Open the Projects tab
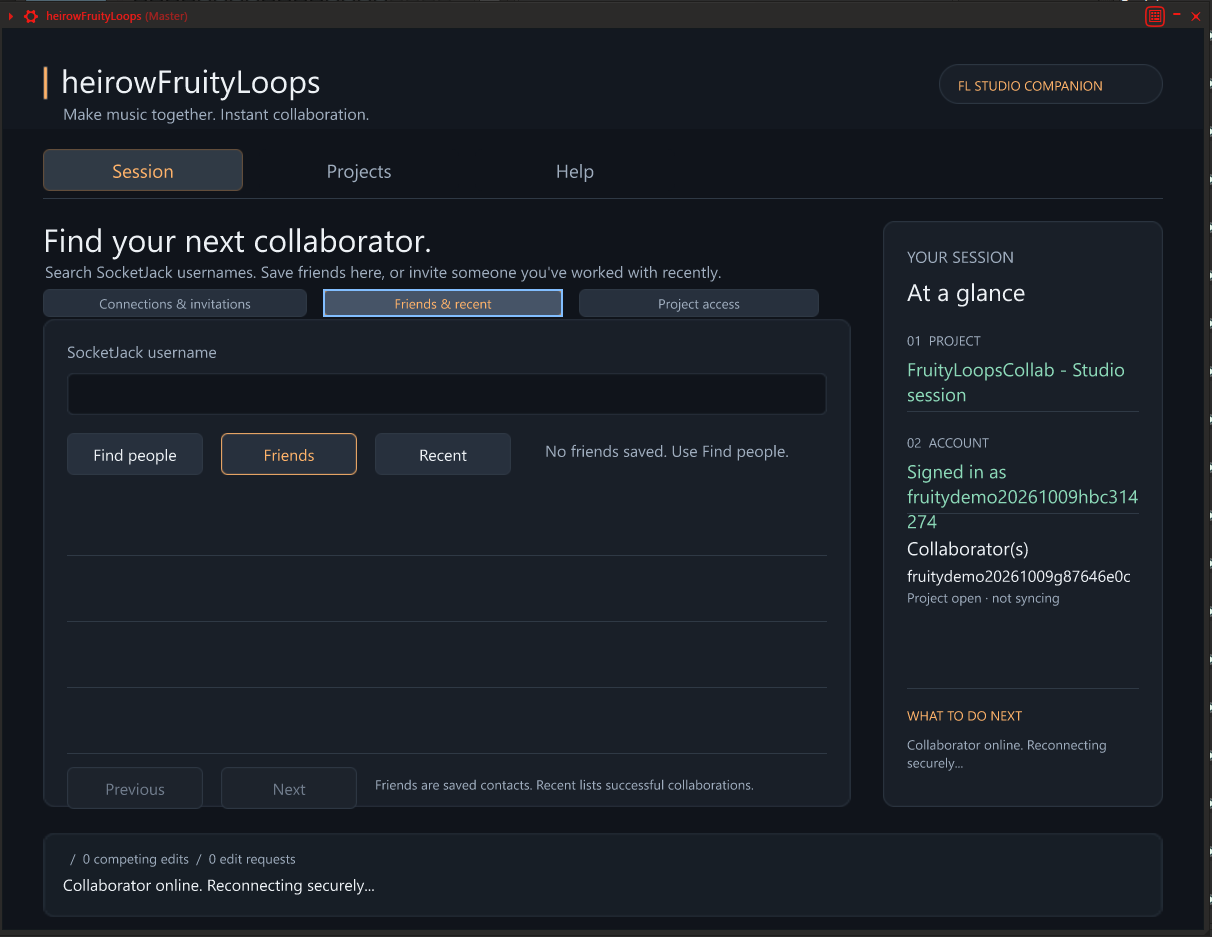This screenshot has height=937, width=1212. point(359,171)
